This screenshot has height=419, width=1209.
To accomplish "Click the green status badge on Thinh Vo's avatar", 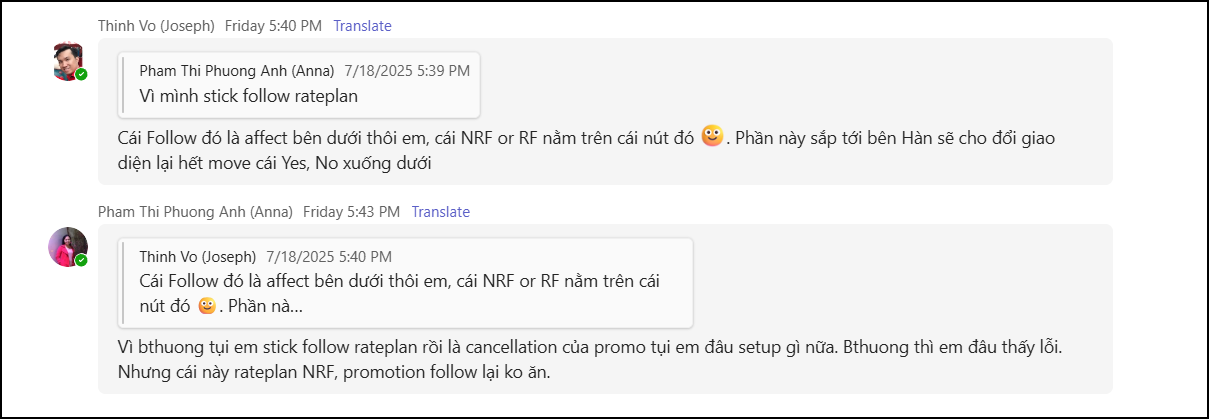I will pos(81,74).
